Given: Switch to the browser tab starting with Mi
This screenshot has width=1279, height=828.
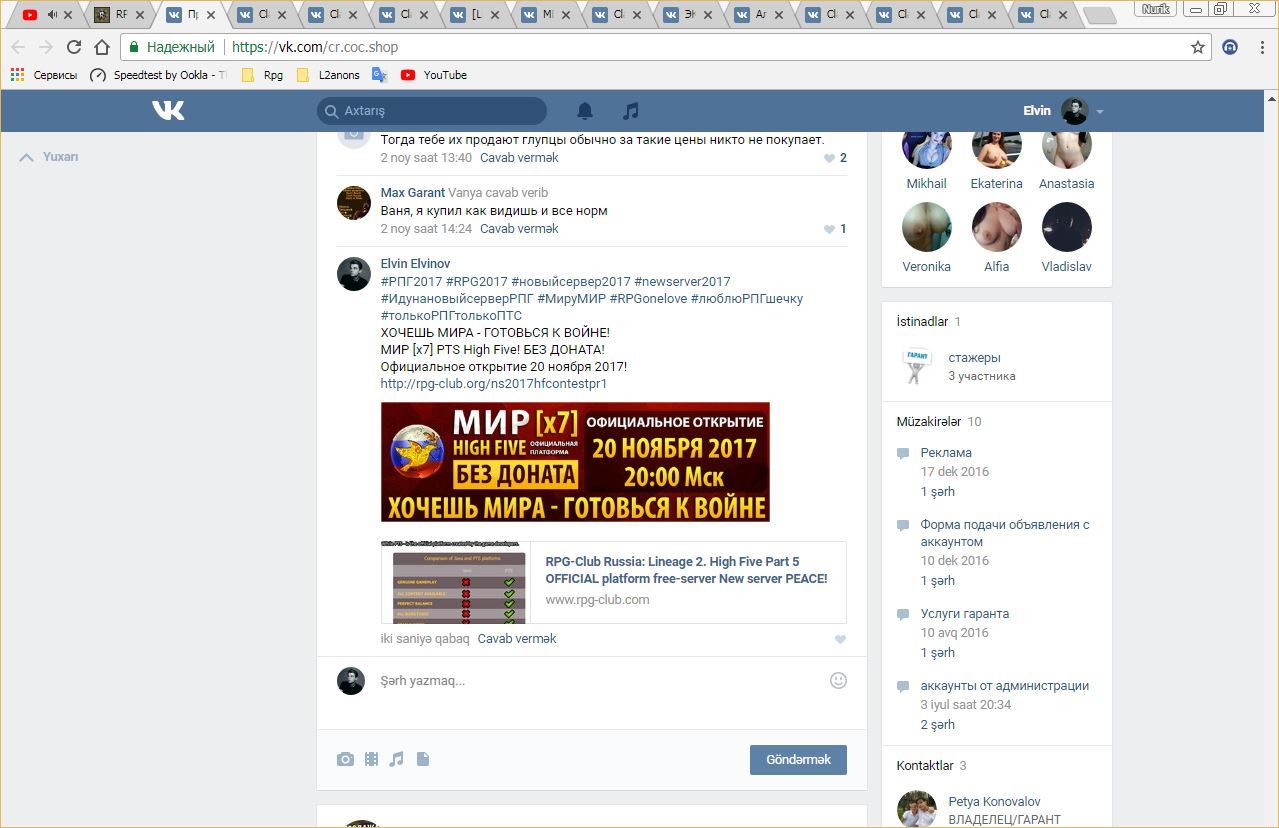Looking at the screenshot, I should [547, 15].
